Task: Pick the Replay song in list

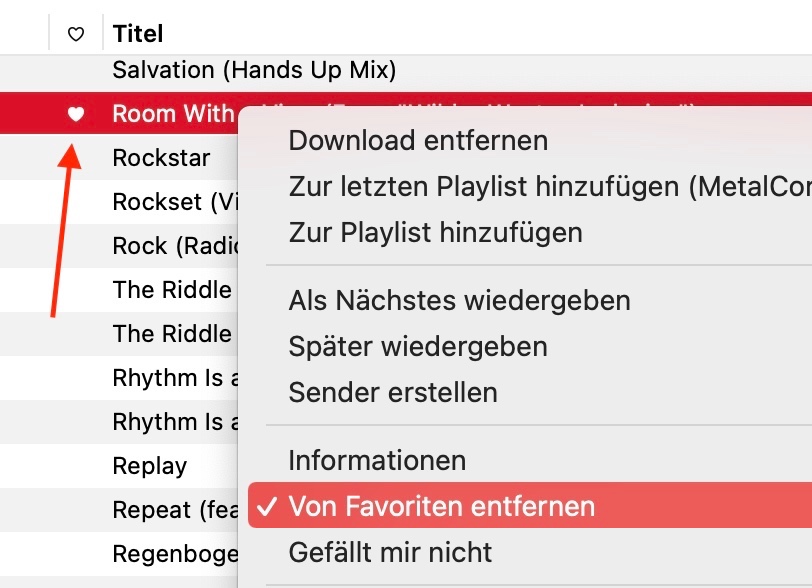Action: [150, 466]
